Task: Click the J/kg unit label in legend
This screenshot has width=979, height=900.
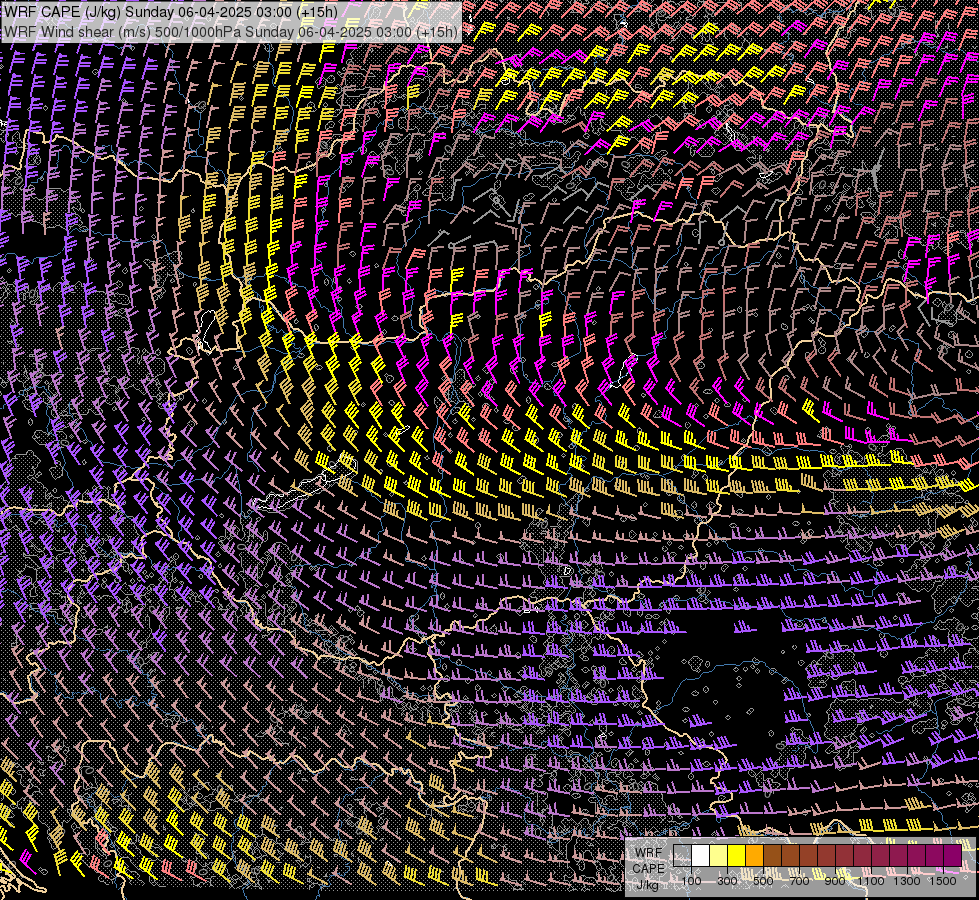Action: 647,884
